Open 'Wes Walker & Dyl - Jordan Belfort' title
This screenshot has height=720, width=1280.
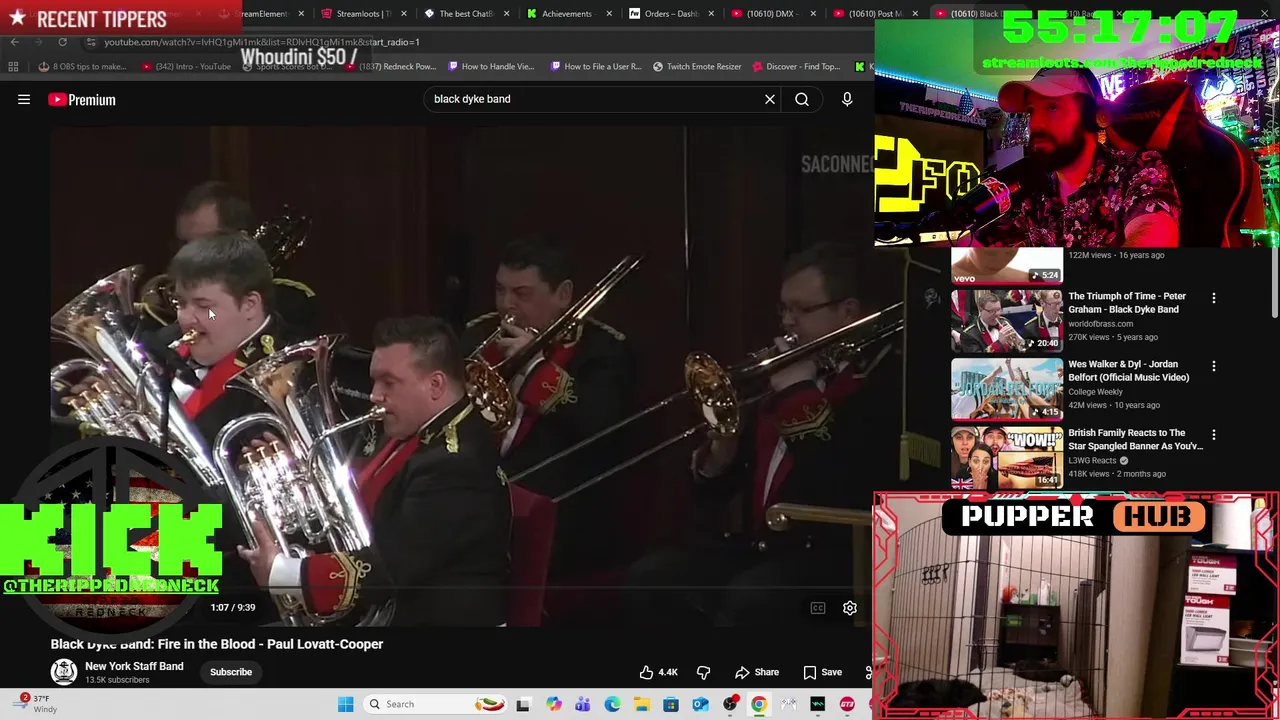(1128, 371)
